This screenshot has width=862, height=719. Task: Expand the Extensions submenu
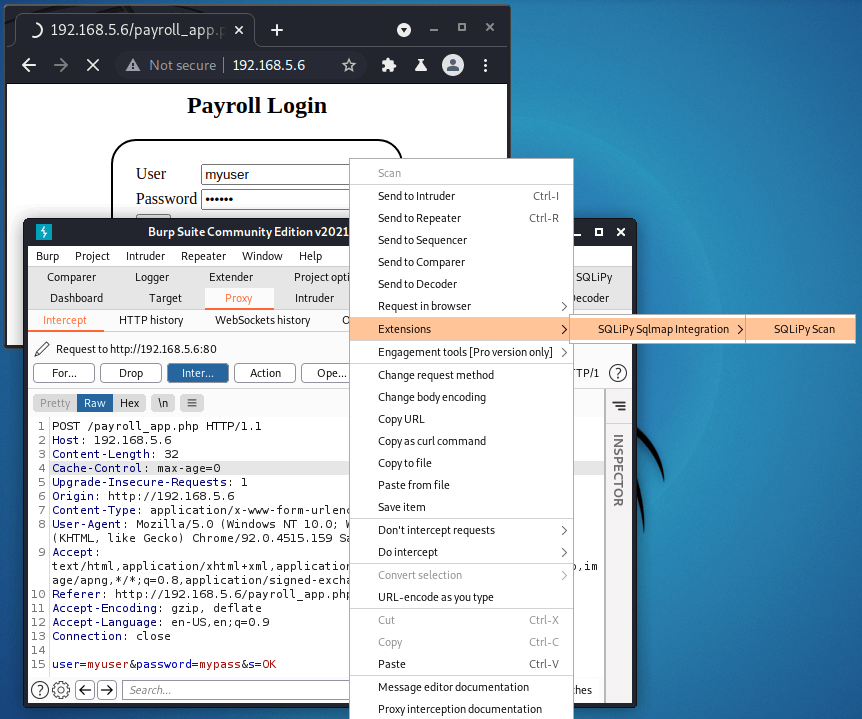point(461,329)
